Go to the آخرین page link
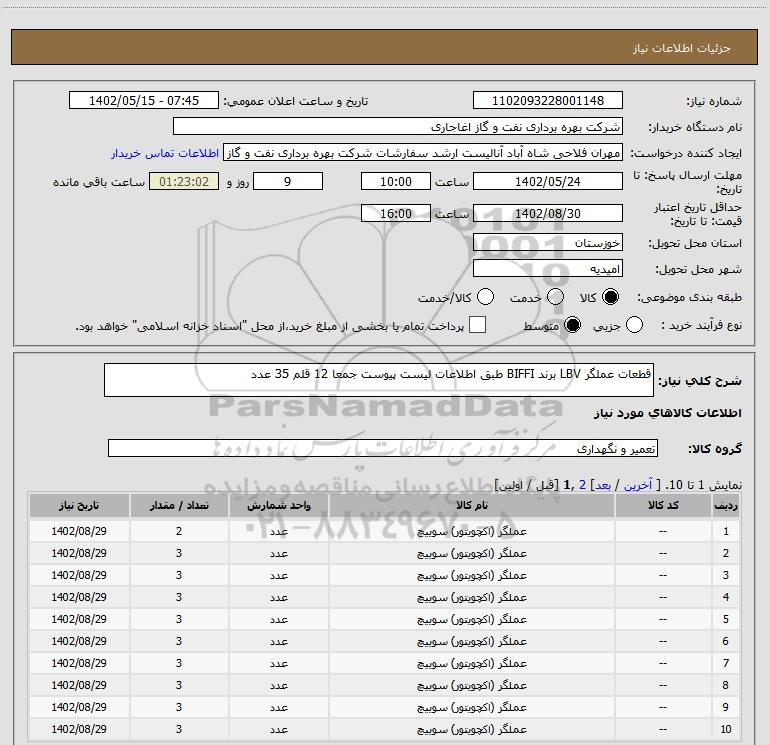This screenshot has width=770, height=745. [638, 485]
